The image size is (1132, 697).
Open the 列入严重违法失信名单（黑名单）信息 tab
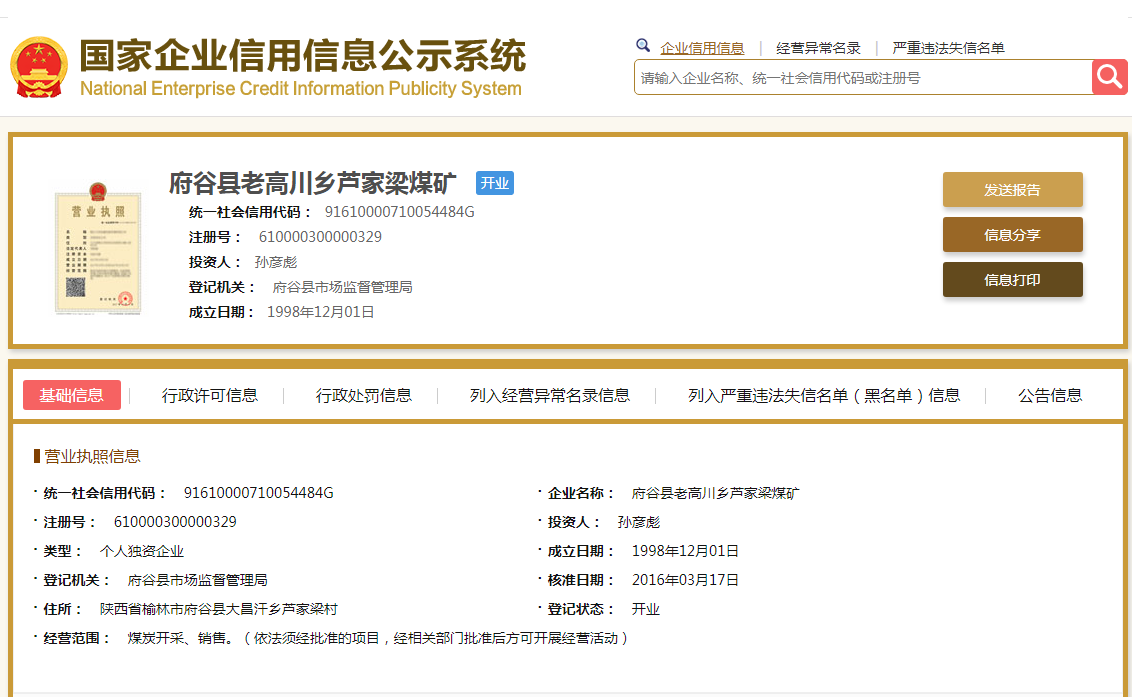(x=823, y=395)
